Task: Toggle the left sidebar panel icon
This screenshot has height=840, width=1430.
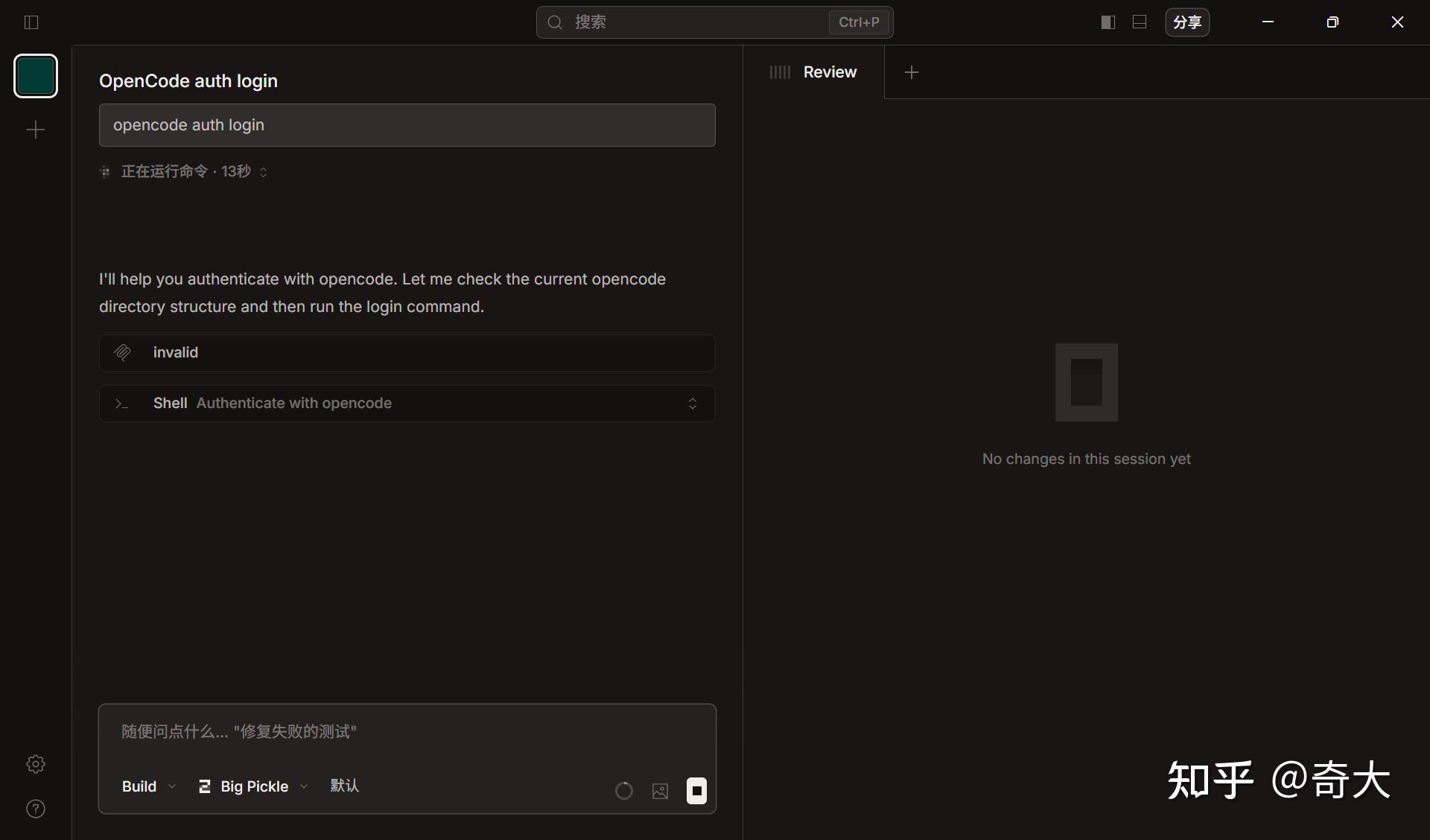Action: pos(31,22)
